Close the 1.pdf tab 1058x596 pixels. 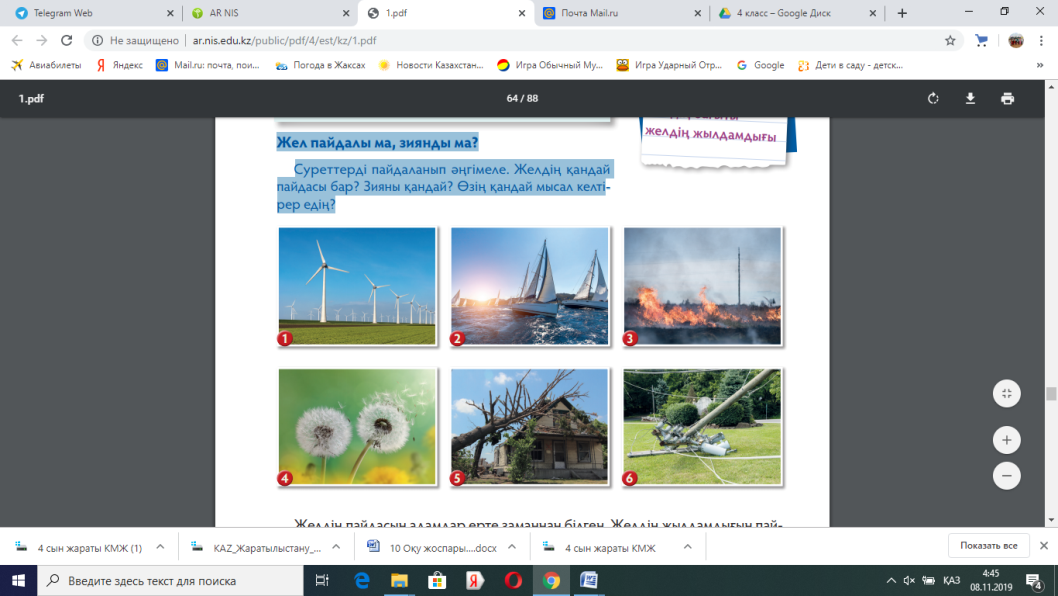coord(522,13)
